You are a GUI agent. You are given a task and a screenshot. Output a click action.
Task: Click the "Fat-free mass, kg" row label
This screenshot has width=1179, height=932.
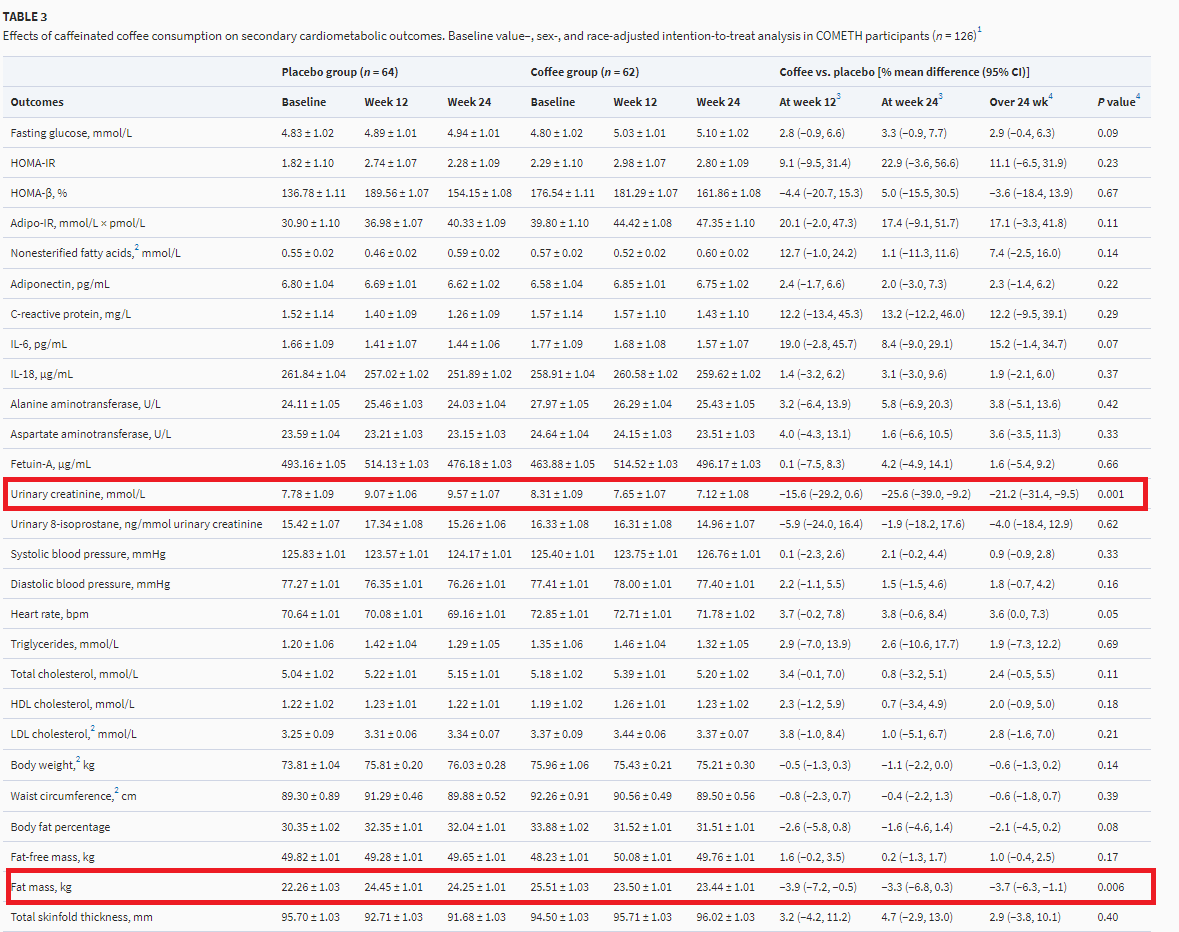(x=53, y=858)
